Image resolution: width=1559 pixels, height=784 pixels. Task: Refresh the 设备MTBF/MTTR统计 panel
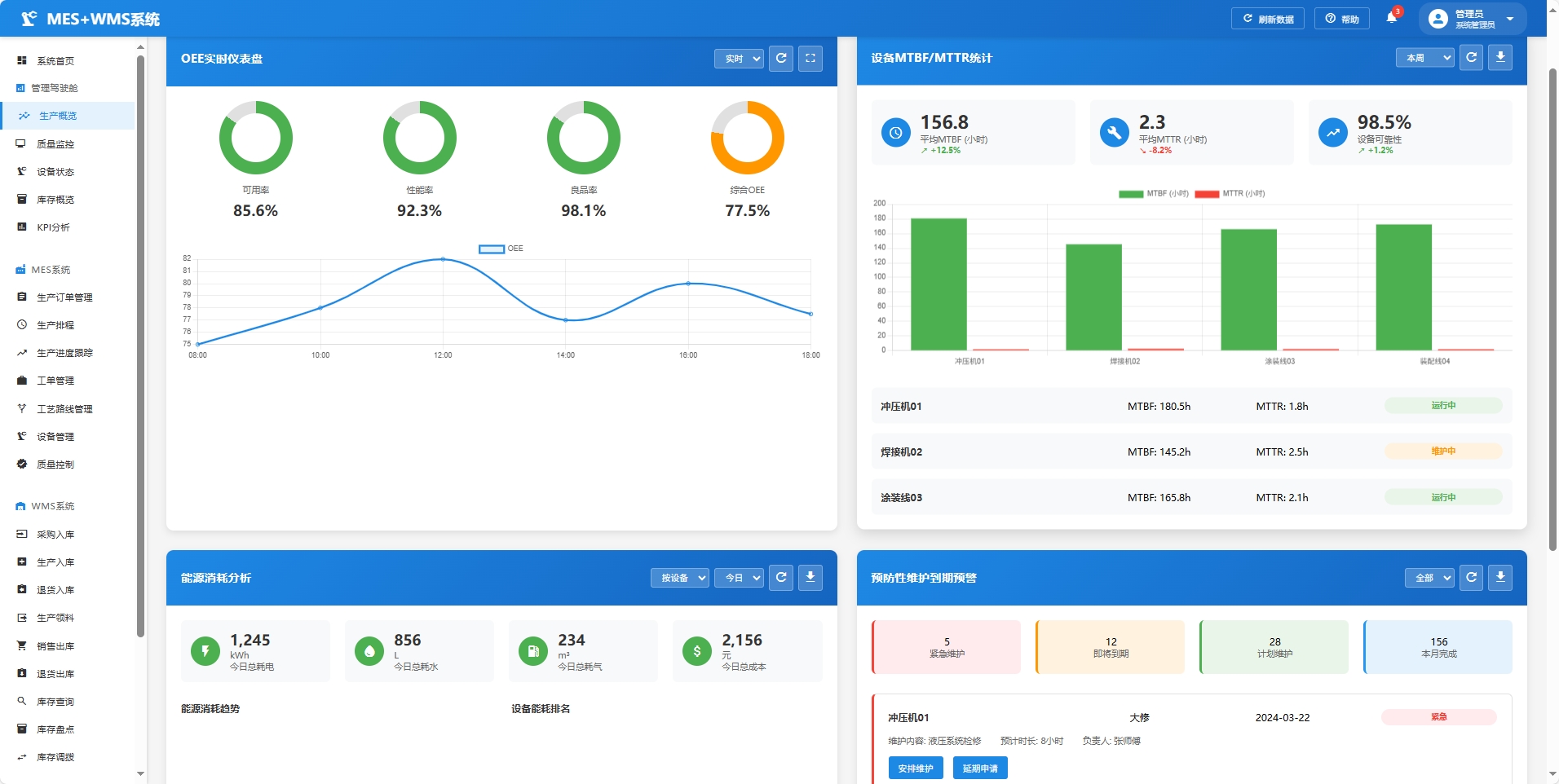point(1471,57)
